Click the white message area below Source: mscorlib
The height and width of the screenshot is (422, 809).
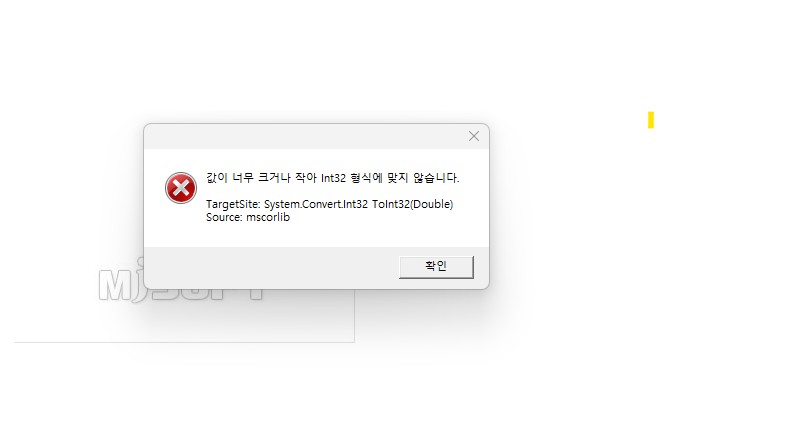point(316,235)
